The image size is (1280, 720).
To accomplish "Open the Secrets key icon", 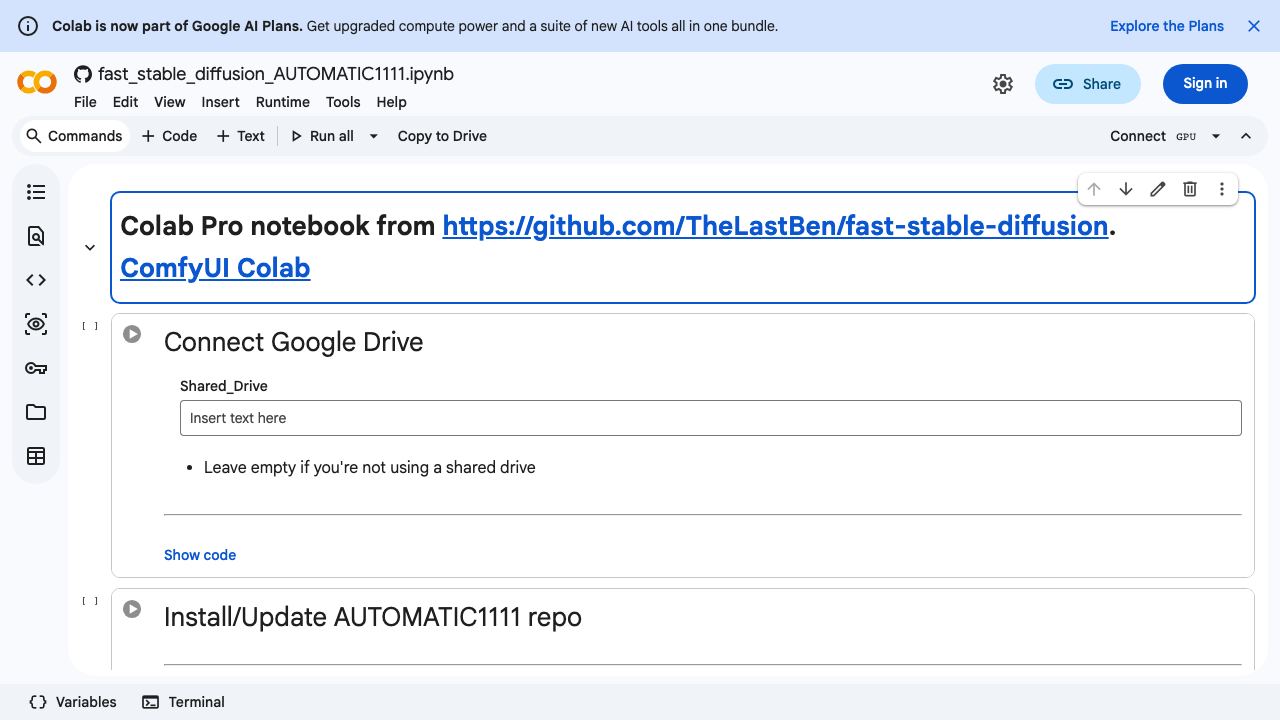I will (36, 368).
